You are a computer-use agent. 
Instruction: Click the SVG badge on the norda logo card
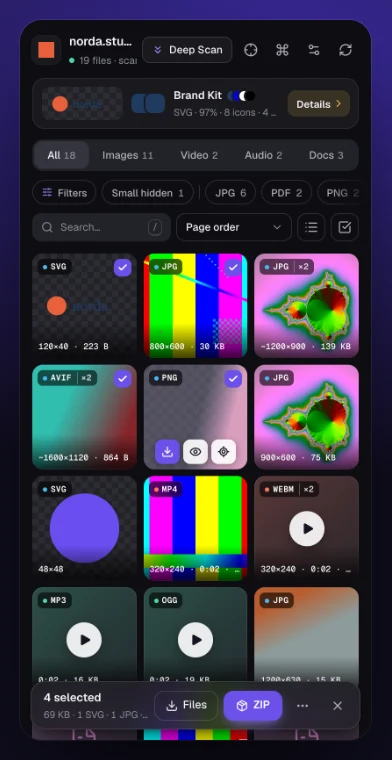click(54, 267)
